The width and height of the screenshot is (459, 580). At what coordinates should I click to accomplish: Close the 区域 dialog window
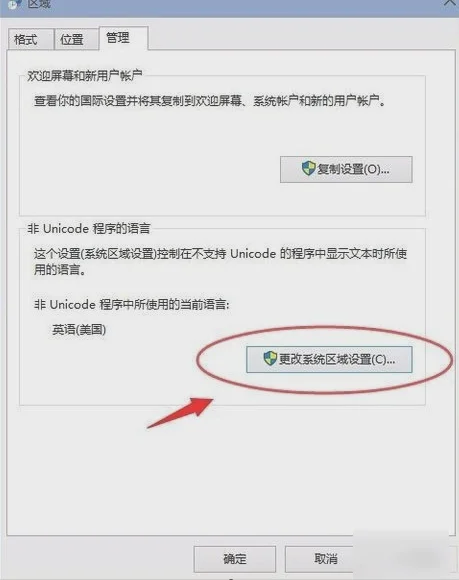tap(450, 3)
